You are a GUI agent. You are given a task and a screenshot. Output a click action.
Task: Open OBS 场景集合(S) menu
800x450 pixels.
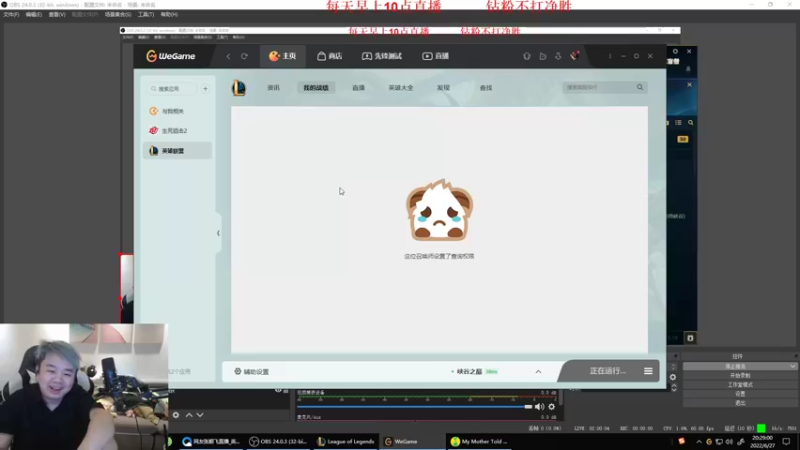(117, 14)
